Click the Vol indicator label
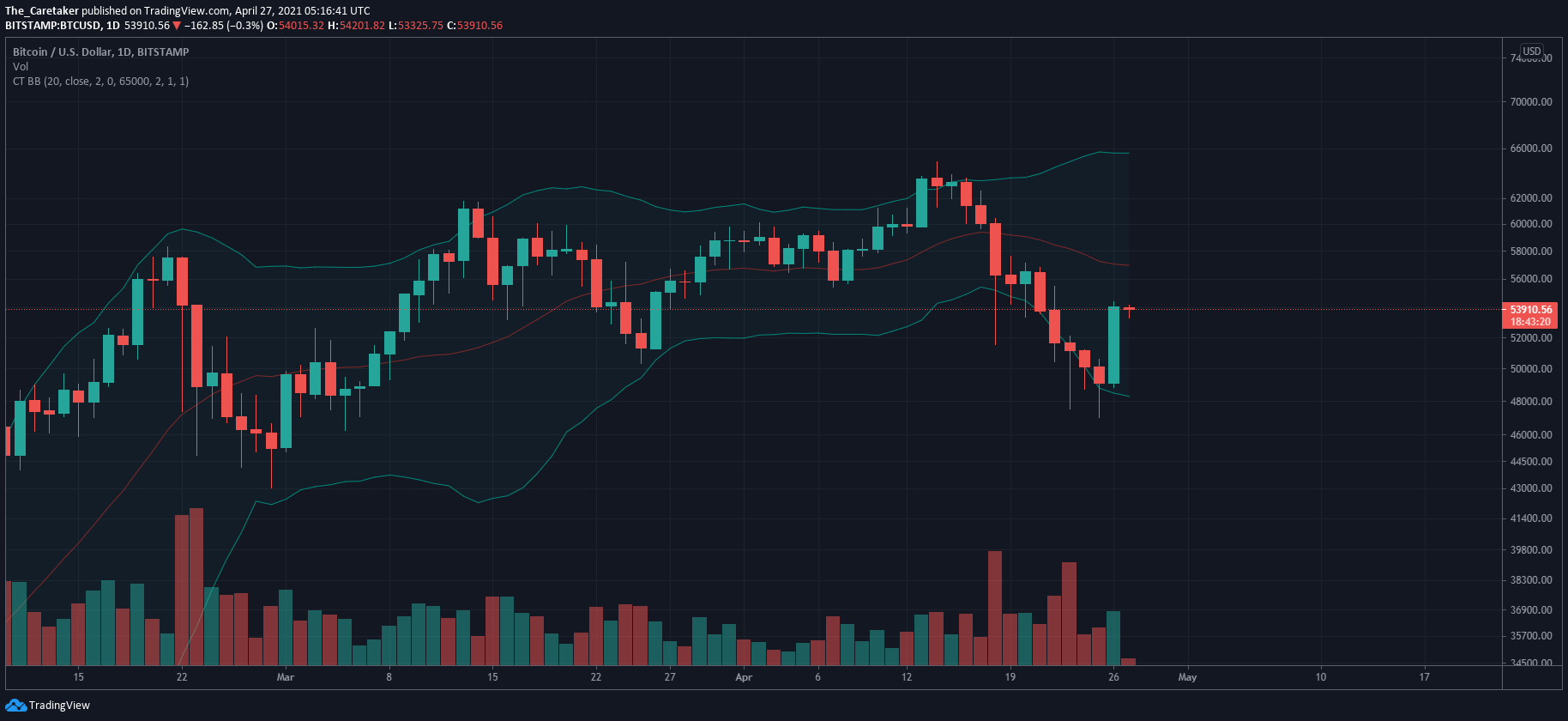The width and height of the screenshot is (1568, 721). [21, 66]
